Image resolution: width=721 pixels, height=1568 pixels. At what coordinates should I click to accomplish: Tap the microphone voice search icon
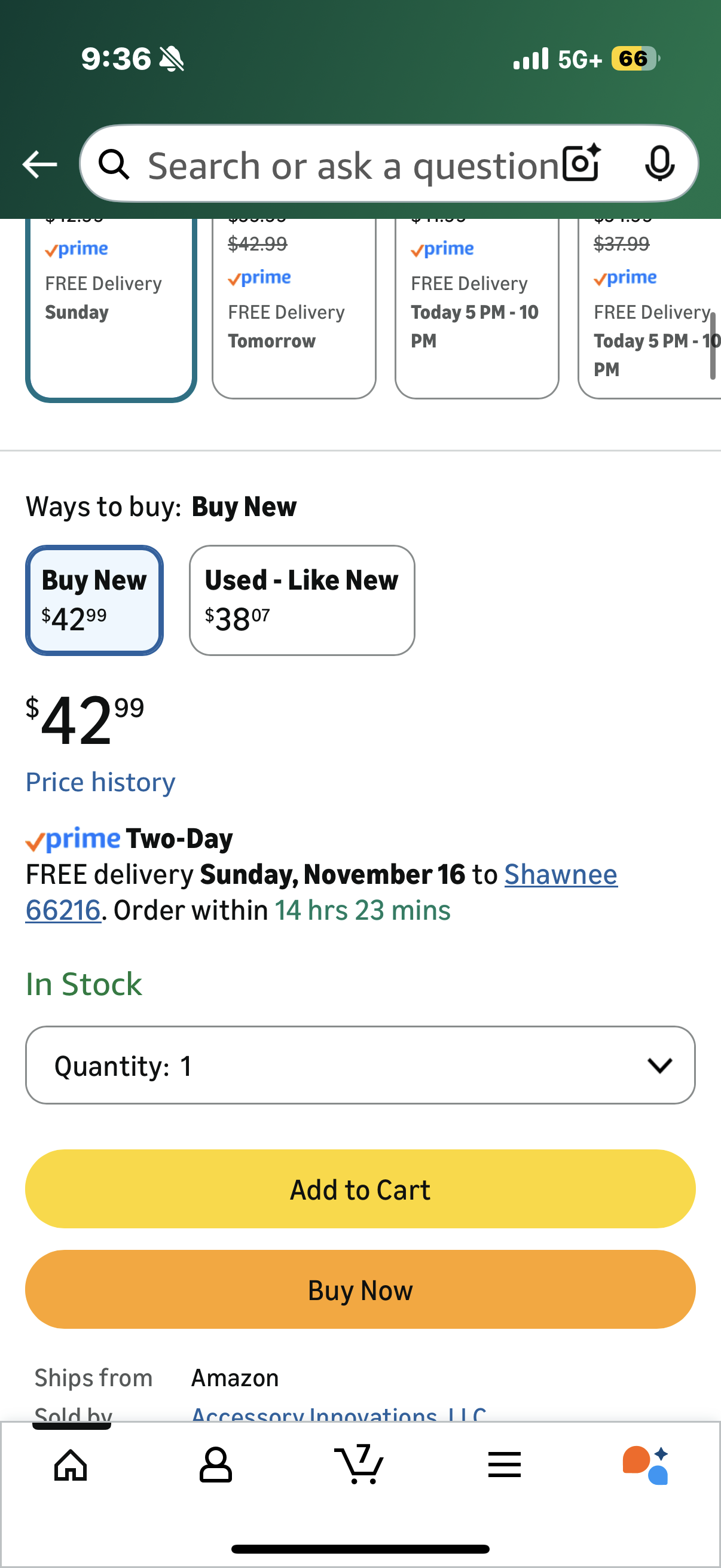tap(659, 163)
